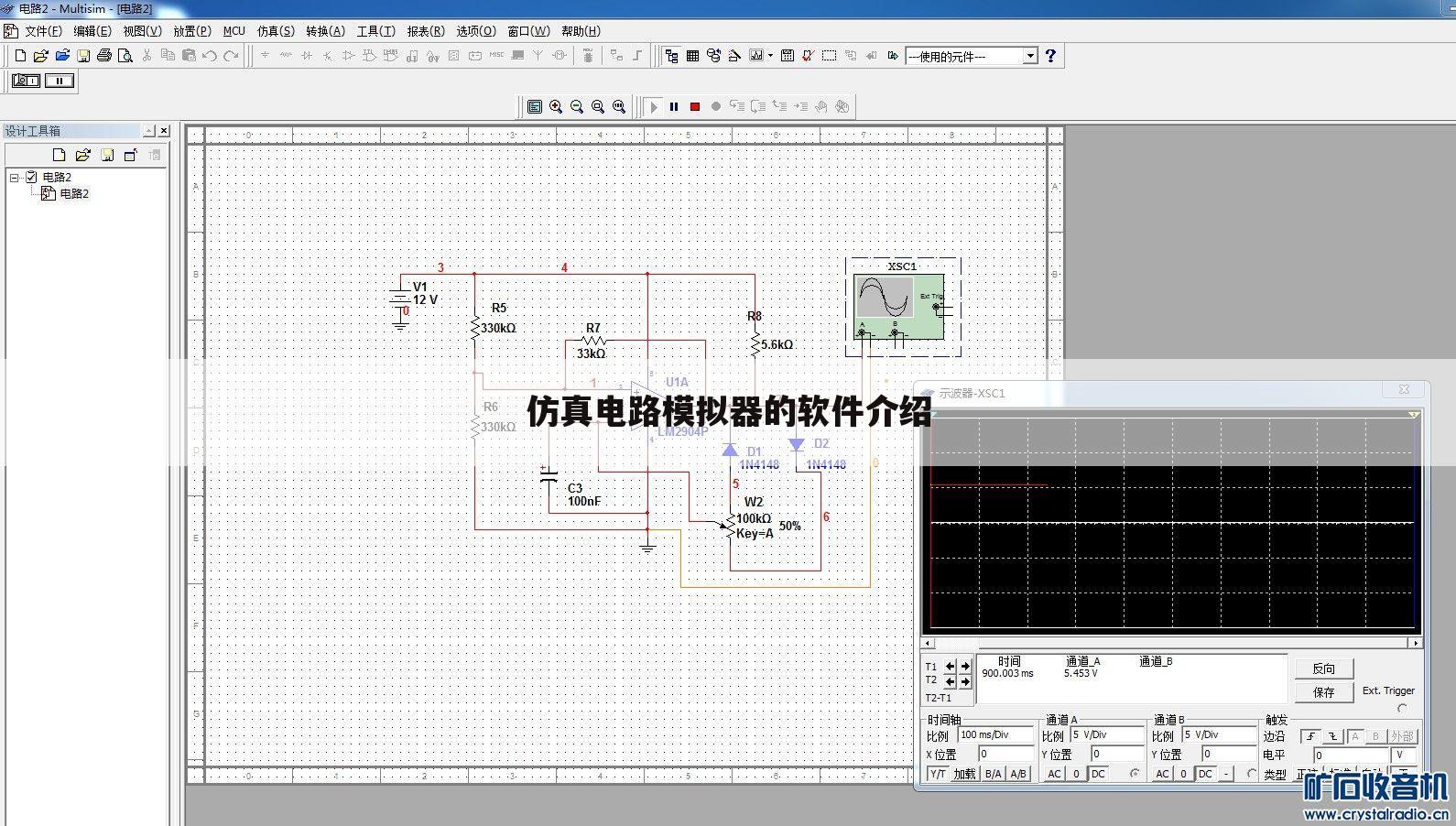The image size is (1456, 826).
Task: Paste from clipboard using toolbar icon
Action: [x=189, y=56]
